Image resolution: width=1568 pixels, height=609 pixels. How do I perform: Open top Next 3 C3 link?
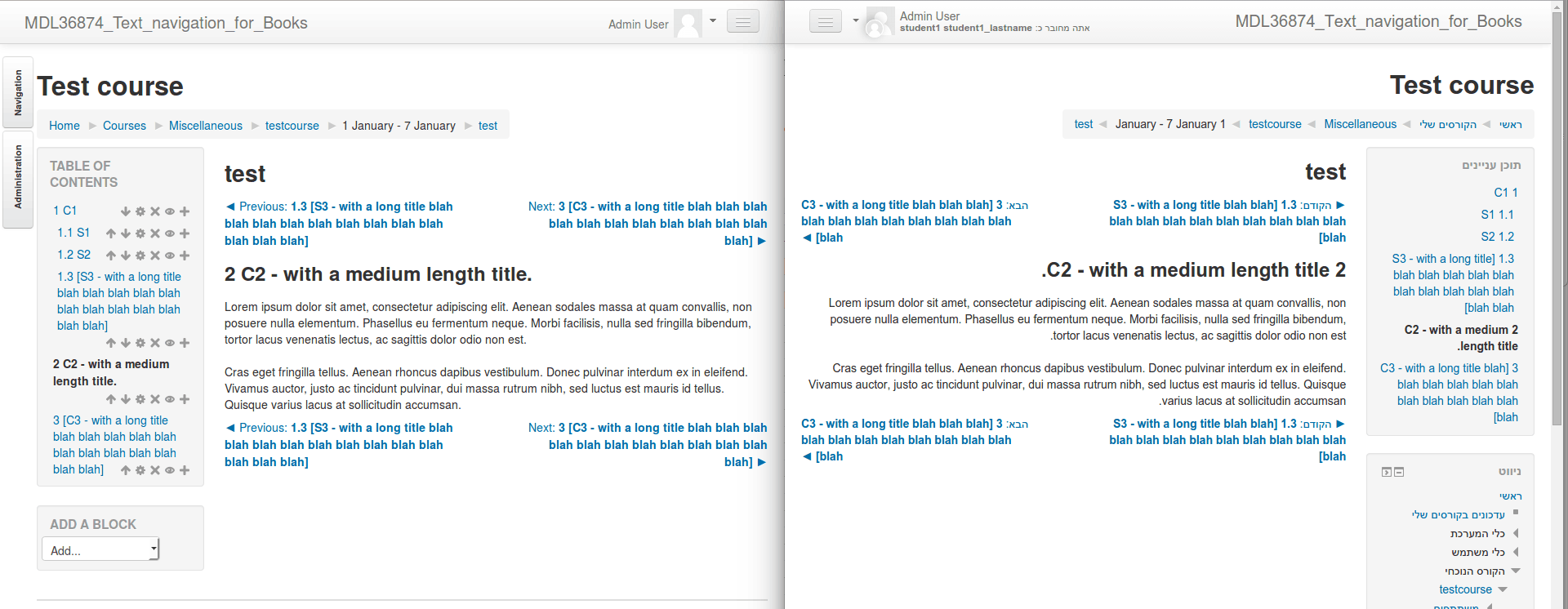coord(648,224)
